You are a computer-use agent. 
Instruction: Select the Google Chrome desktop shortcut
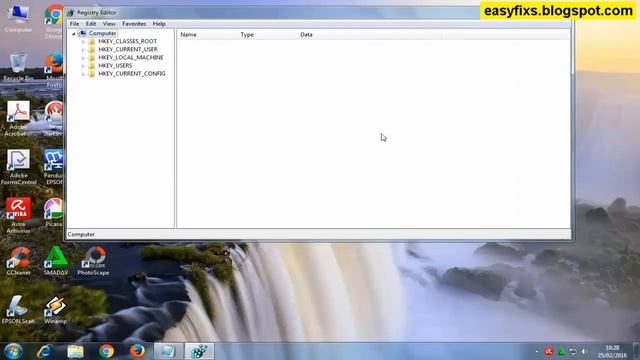[54, 22]
